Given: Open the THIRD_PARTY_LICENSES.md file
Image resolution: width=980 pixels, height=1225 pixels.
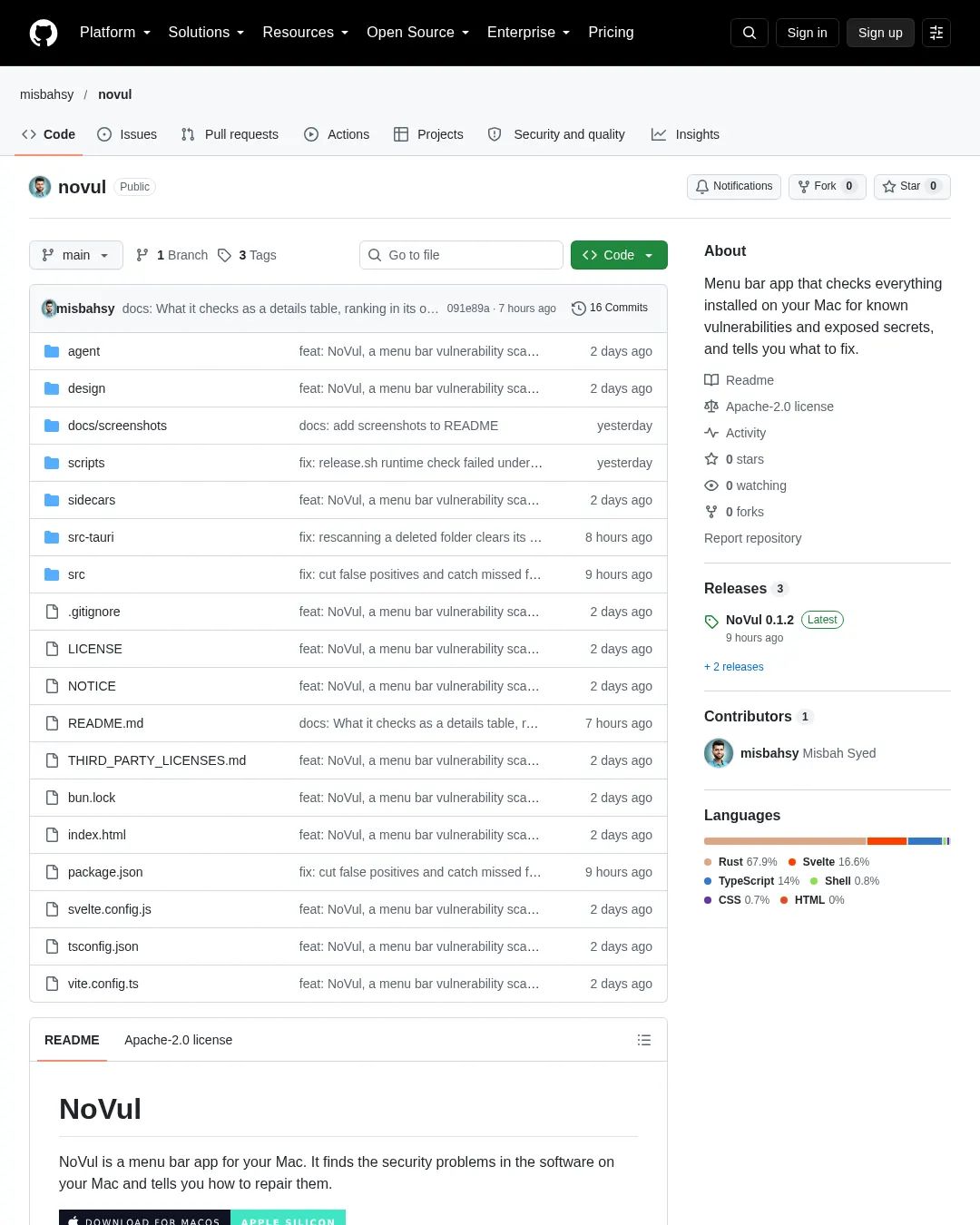Looking at the screenshot, I should (x=157, y=760).
